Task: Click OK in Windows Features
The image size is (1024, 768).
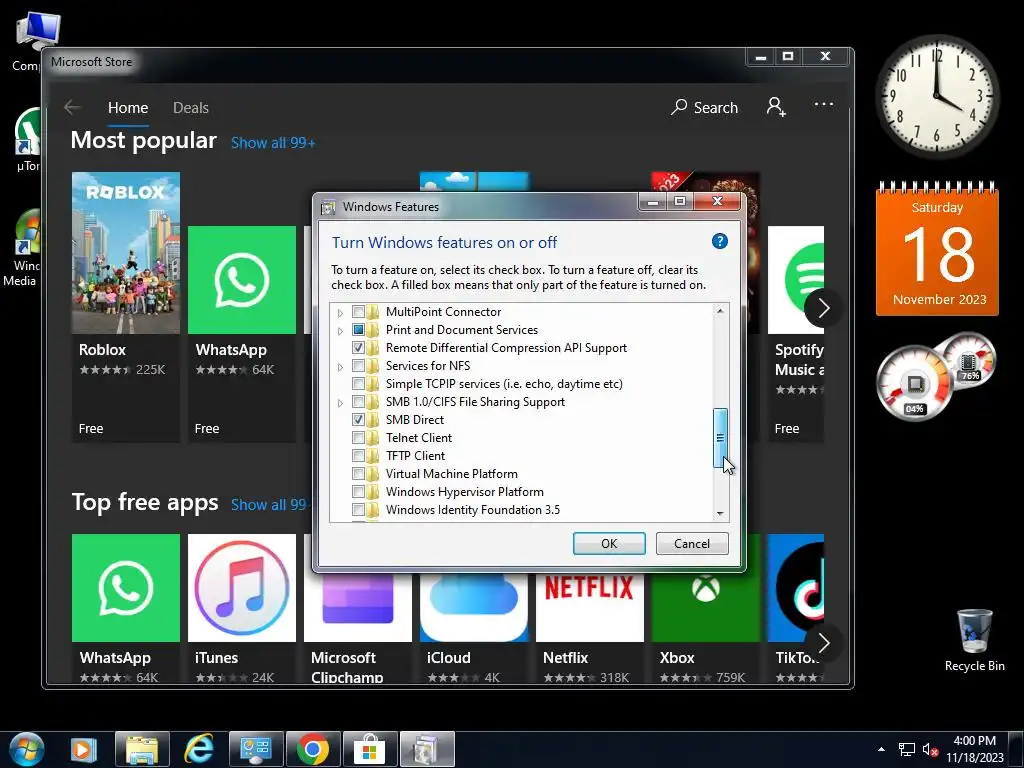Action: (609, 543)
